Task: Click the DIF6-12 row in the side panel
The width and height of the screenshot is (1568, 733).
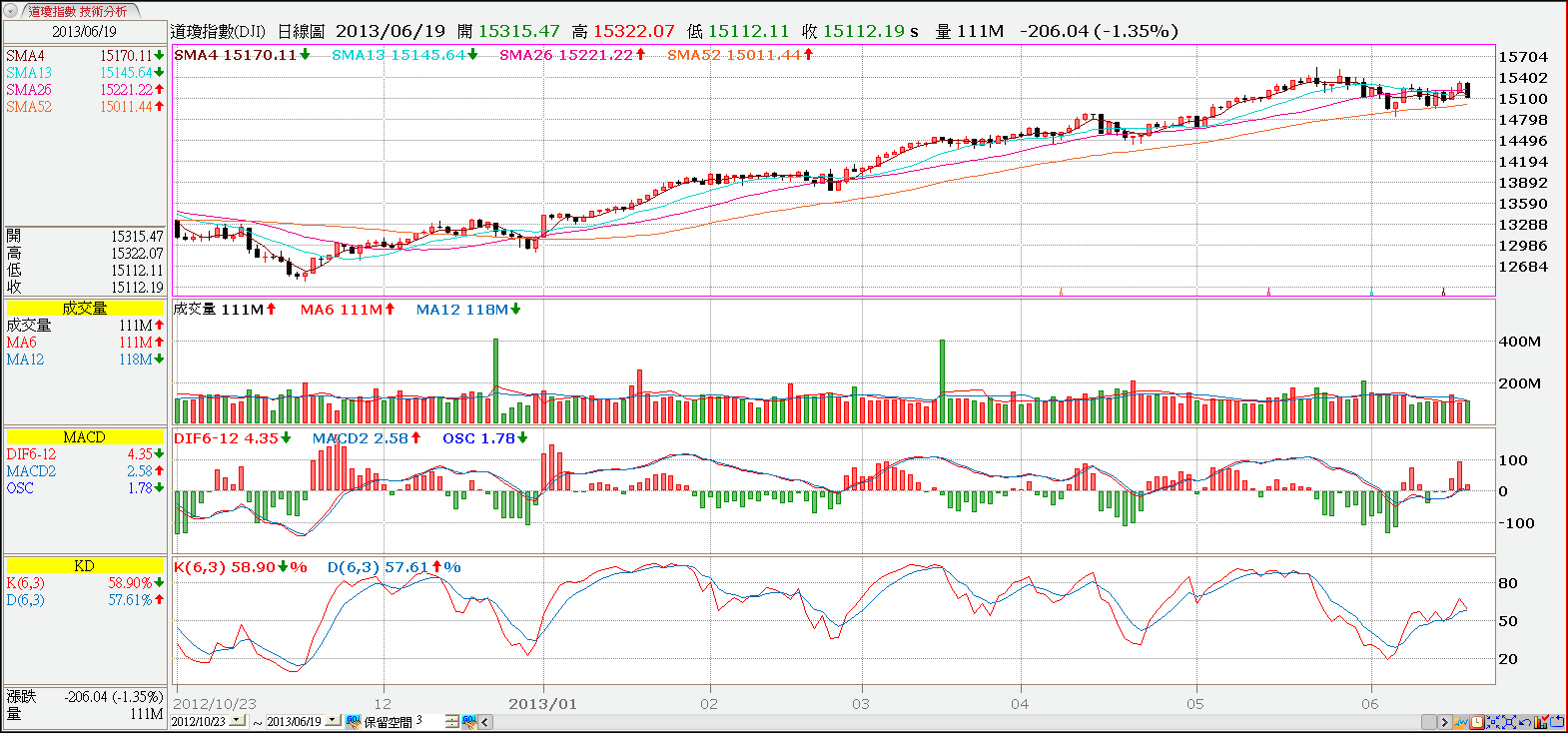Action: pos(84,454)
